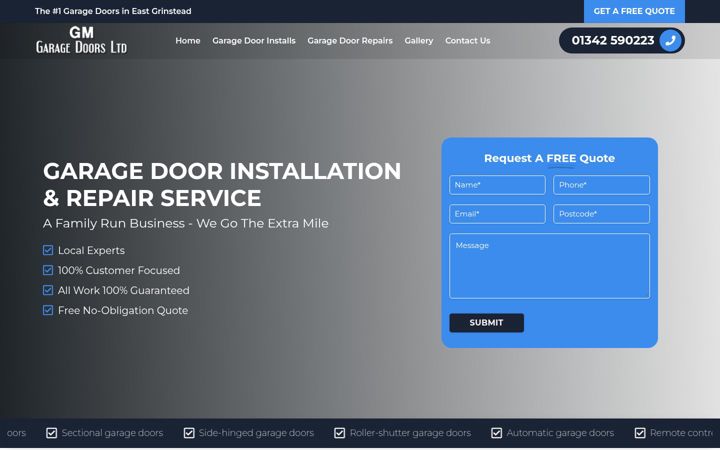Click the '100% Customer Focused' text
The image size is (720, 450).
[x=119, y=270]
